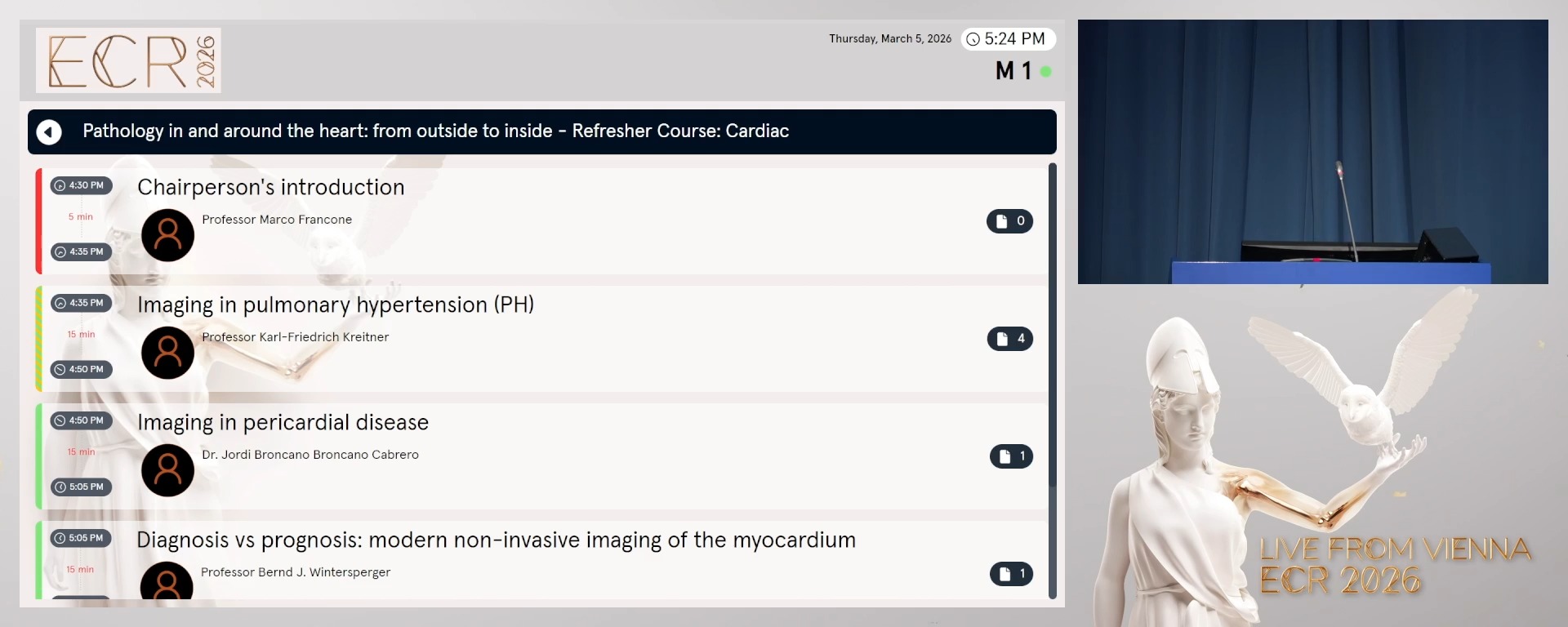
Task: Open Imaging in pulmonary hypertension (PH) title
Action: click(336, 305)
